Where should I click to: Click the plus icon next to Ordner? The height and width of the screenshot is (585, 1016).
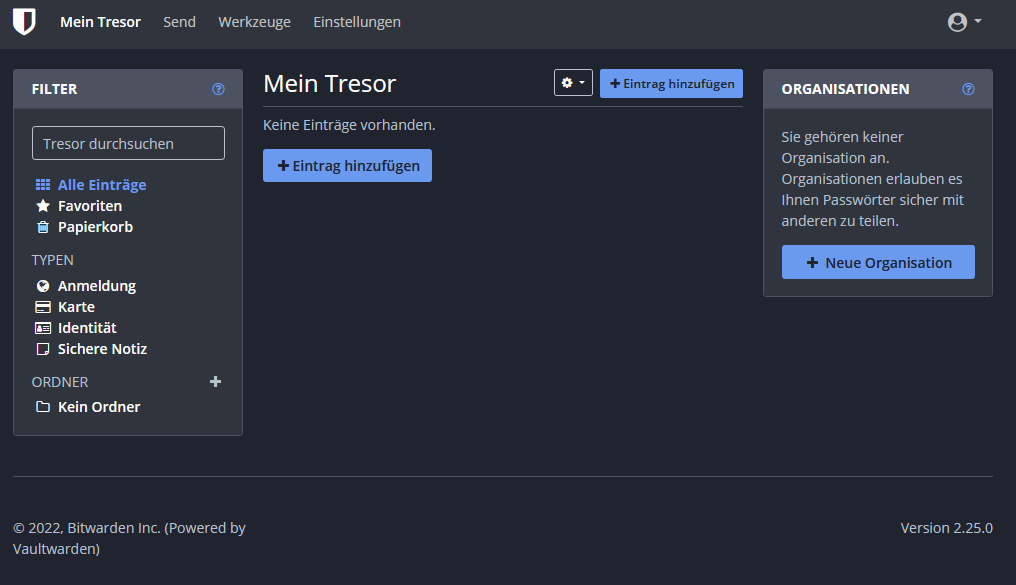(215, 382)
